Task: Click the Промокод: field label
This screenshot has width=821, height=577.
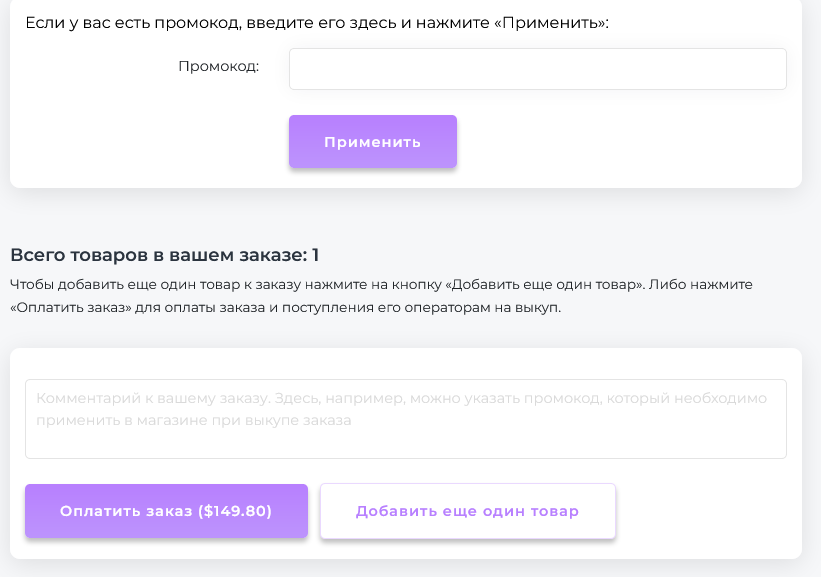Action: [x=218, y=67]
